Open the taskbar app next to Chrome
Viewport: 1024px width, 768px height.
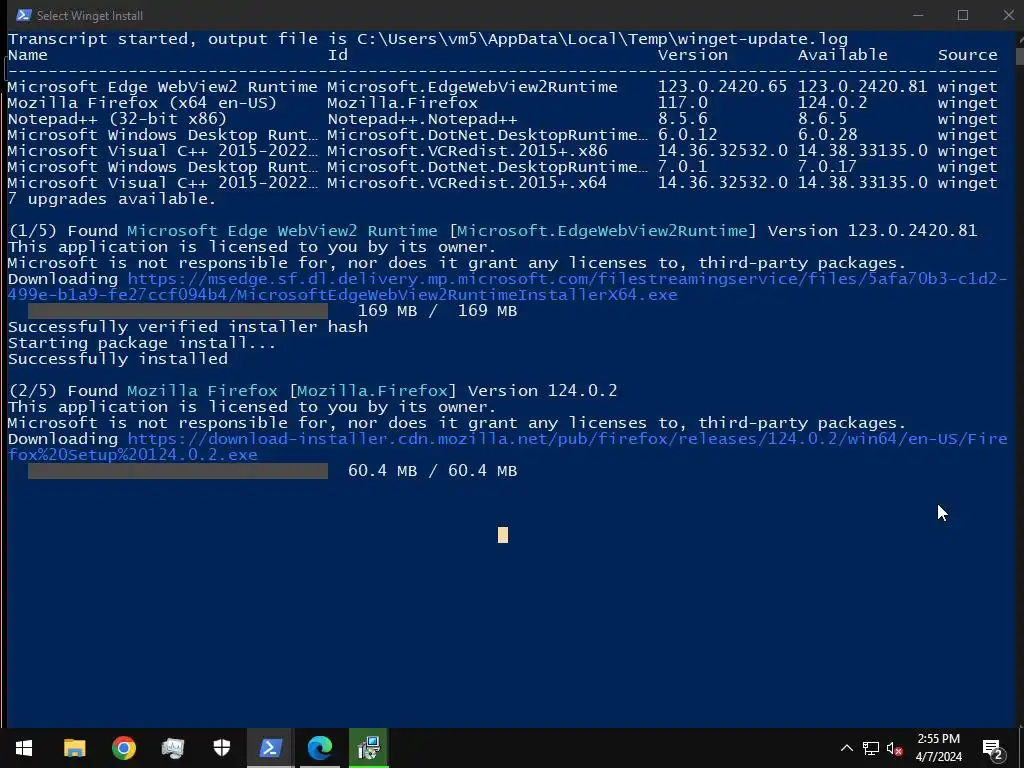click(172, 748)
